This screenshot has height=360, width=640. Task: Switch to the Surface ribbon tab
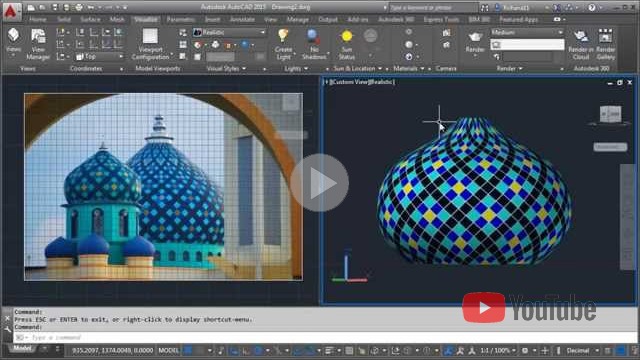point(90,19)
